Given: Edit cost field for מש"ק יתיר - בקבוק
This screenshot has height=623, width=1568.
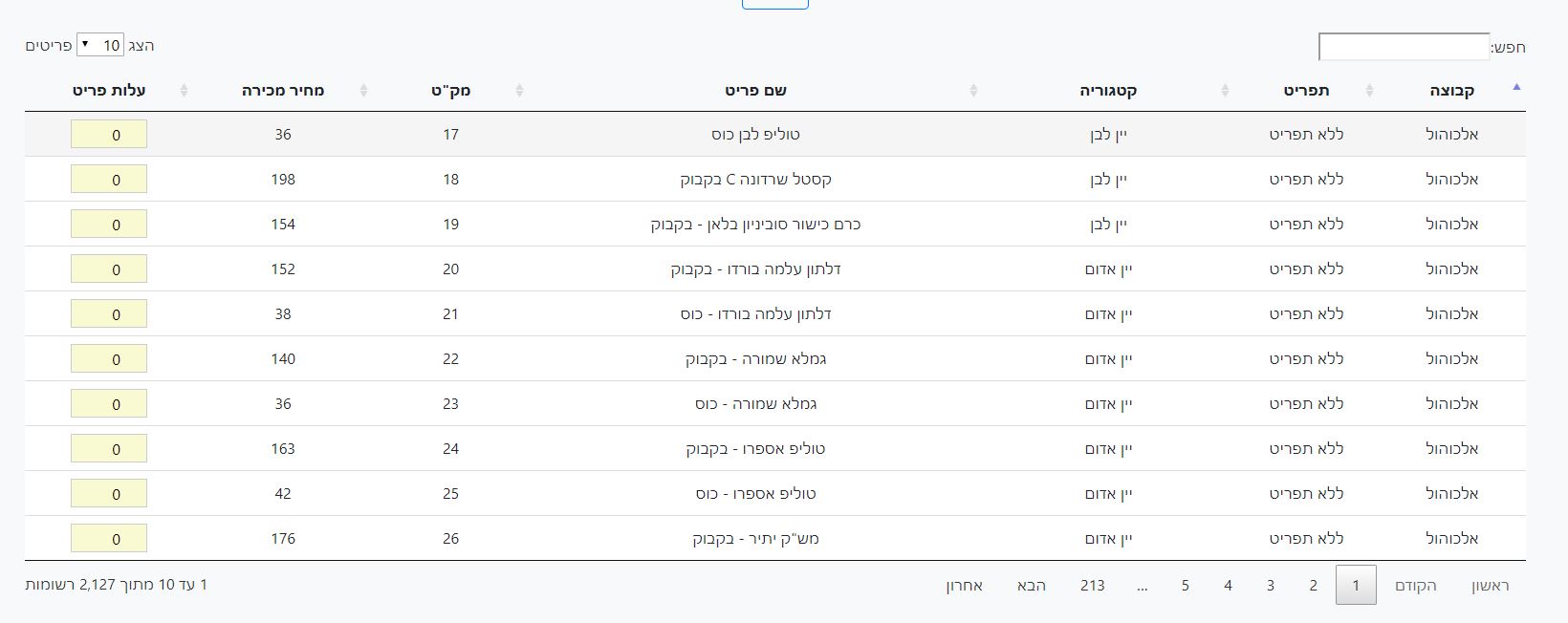Looking at the screenshot, I should click(x=109, y=539).
